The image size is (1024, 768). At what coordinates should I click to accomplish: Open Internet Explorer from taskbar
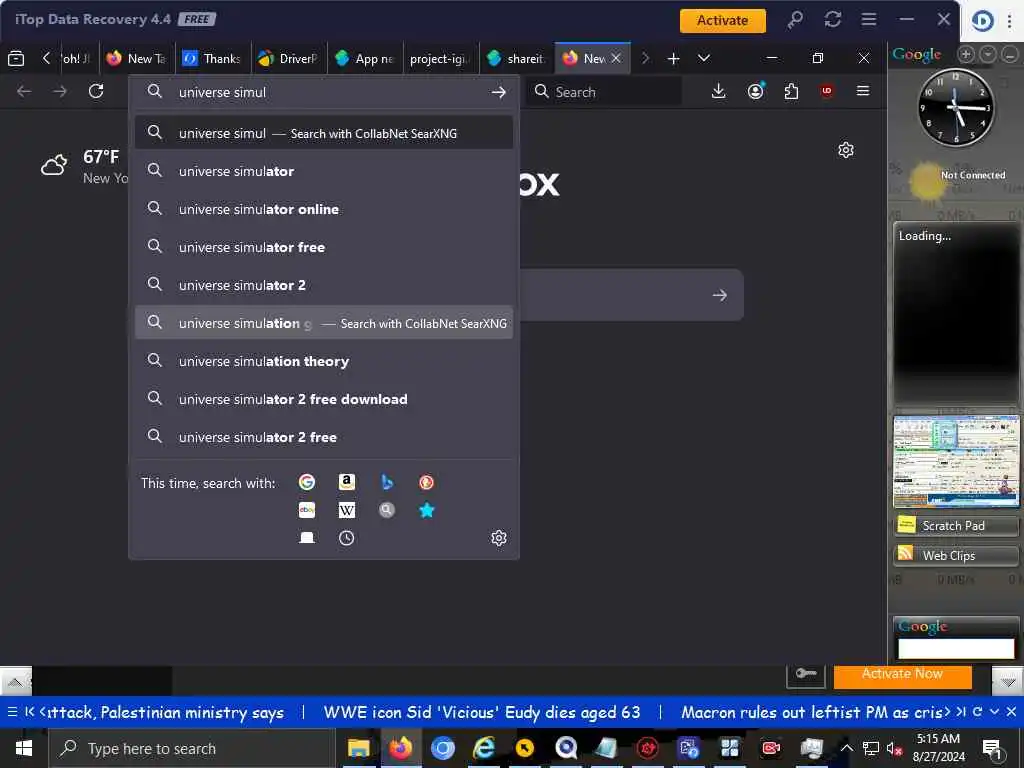pos(484,748)
